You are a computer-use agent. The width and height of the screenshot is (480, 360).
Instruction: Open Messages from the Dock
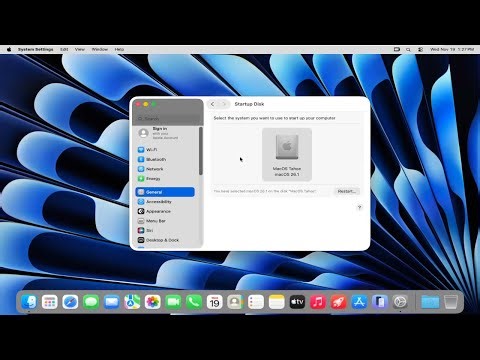[91, 302]
